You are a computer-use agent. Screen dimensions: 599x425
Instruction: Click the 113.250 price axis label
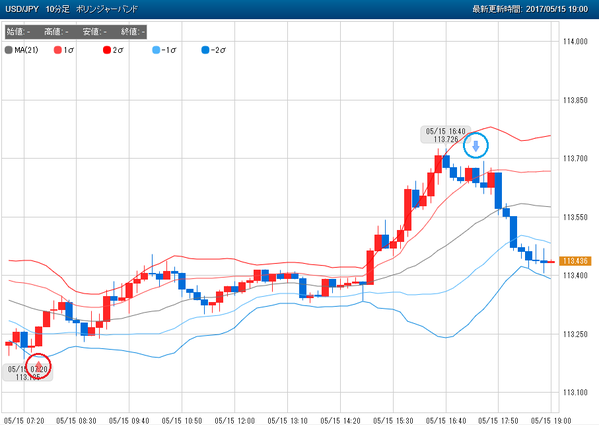pyautogui.click(x=575, y=334)
